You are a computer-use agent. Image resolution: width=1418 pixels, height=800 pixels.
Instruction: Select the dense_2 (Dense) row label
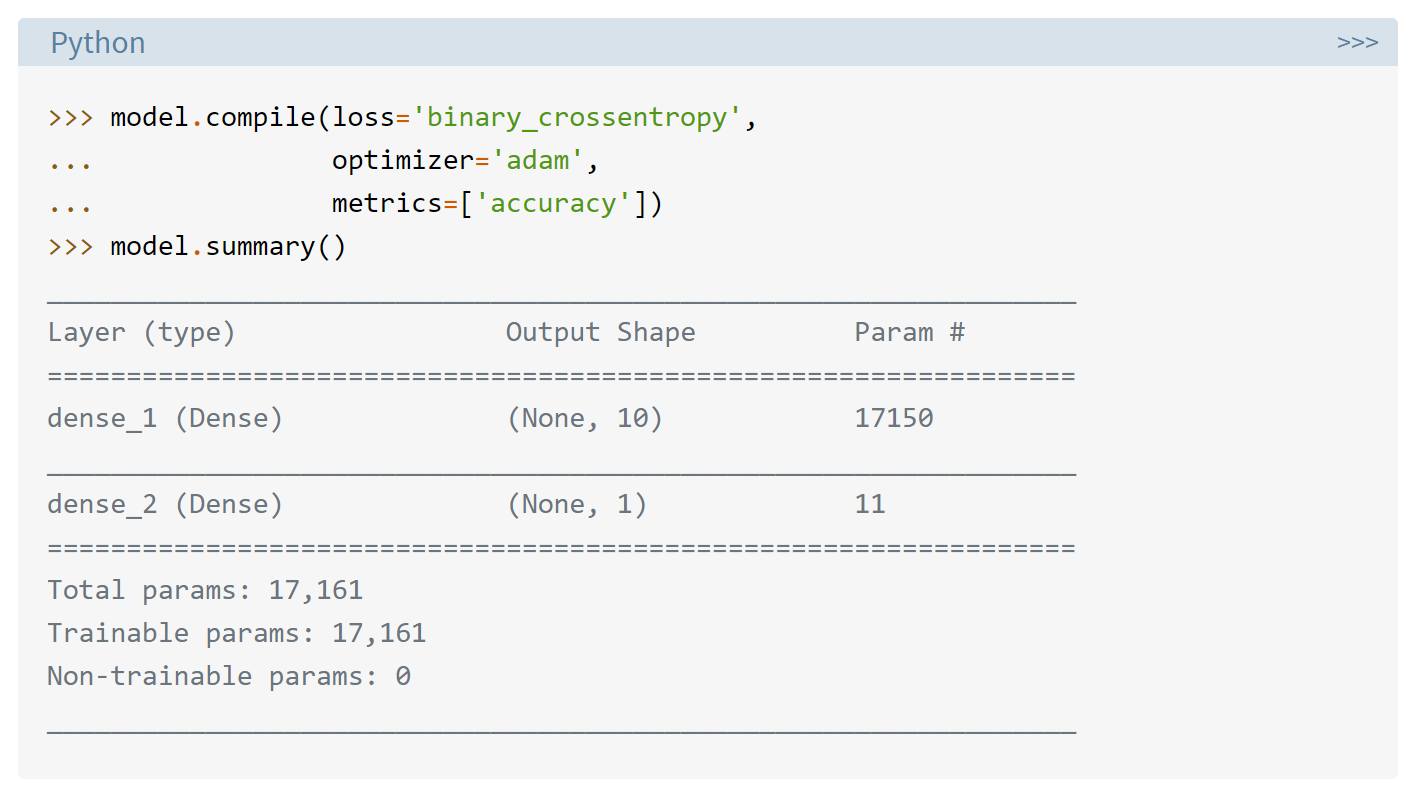pyautogui.click(x=165, y=505)
